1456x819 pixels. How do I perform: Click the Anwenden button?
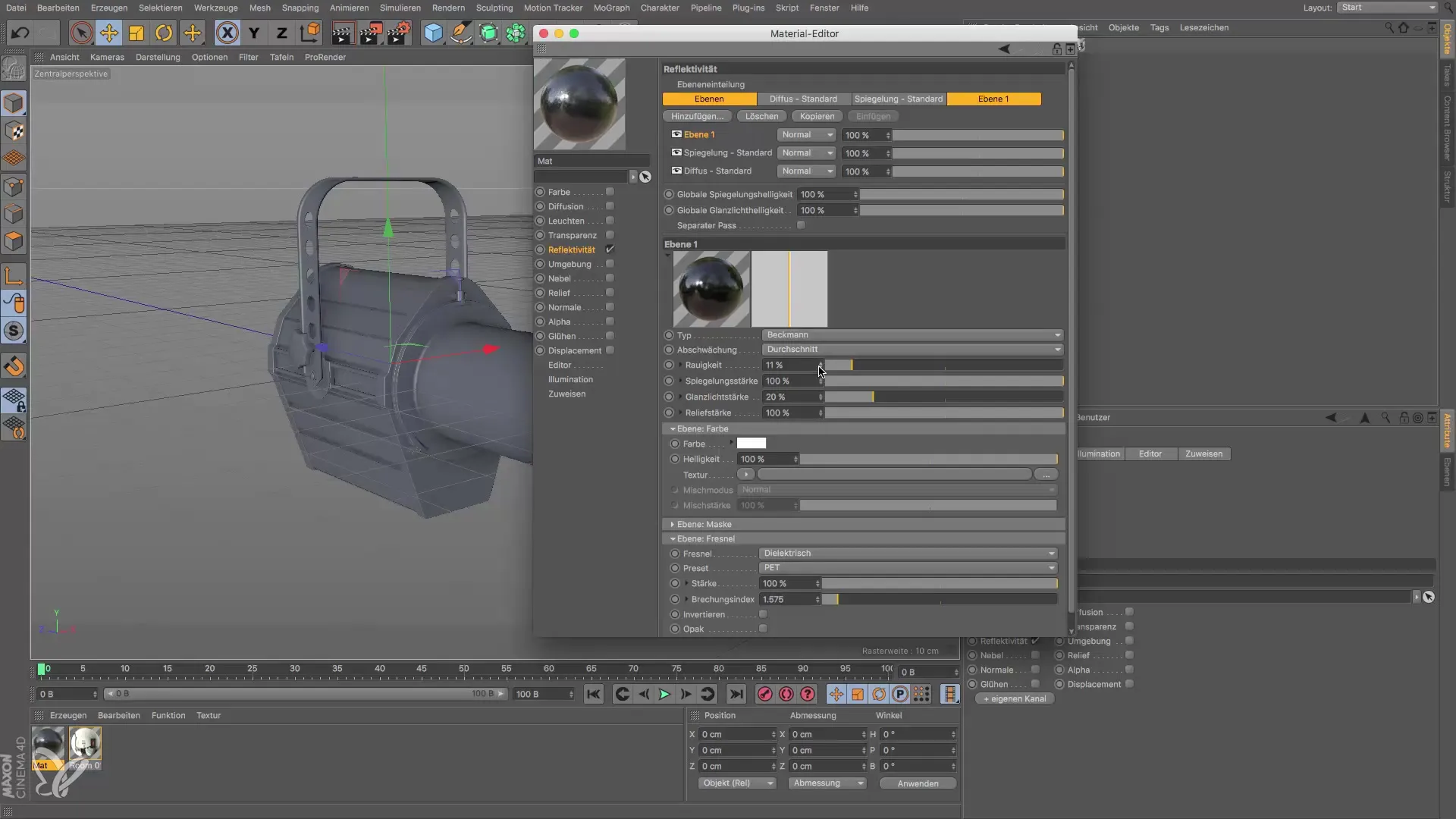pyautogui.click(x=918, y=783)
